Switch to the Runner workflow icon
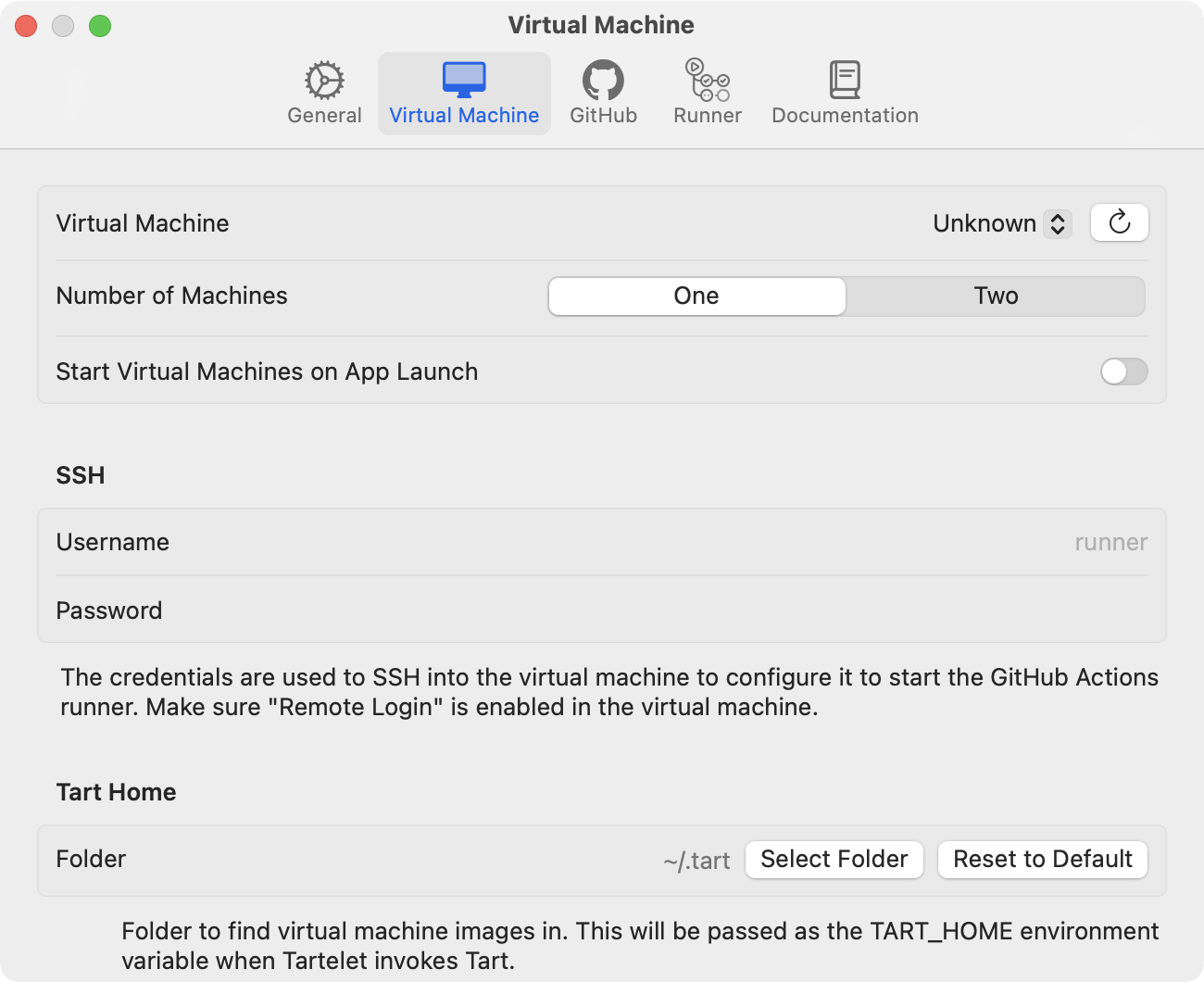 pos(708,80)
